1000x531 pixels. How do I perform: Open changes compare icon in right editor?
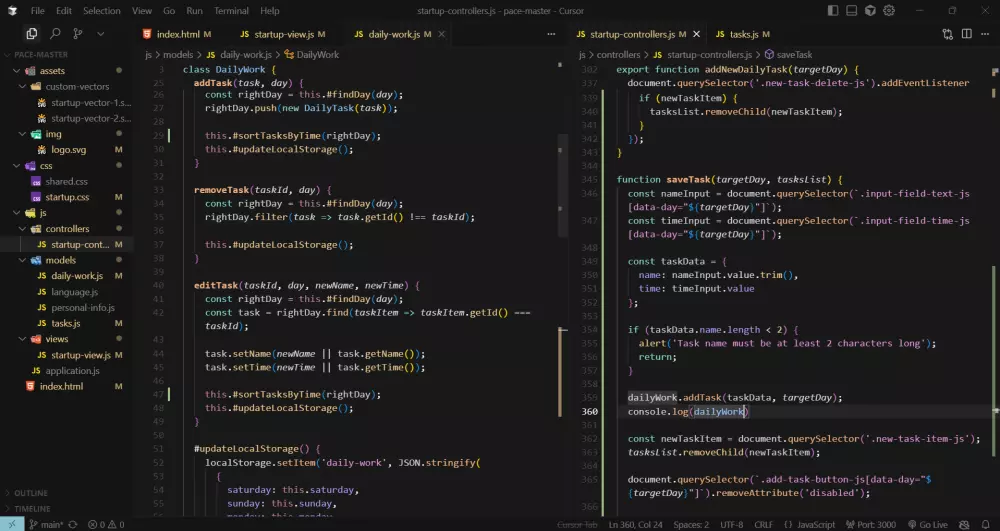pyautogui.click(x=948, y=34)
